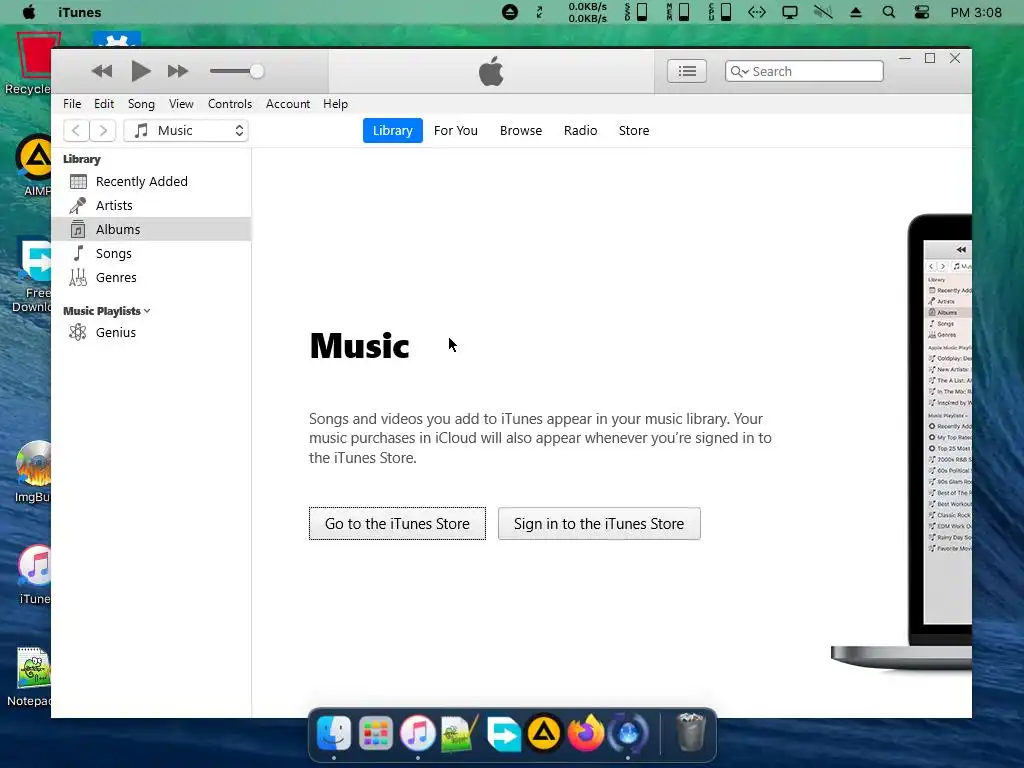Screen dimensions: 1024x768
Task: Select Artists in the sidebar
Action: coord(151,206)
